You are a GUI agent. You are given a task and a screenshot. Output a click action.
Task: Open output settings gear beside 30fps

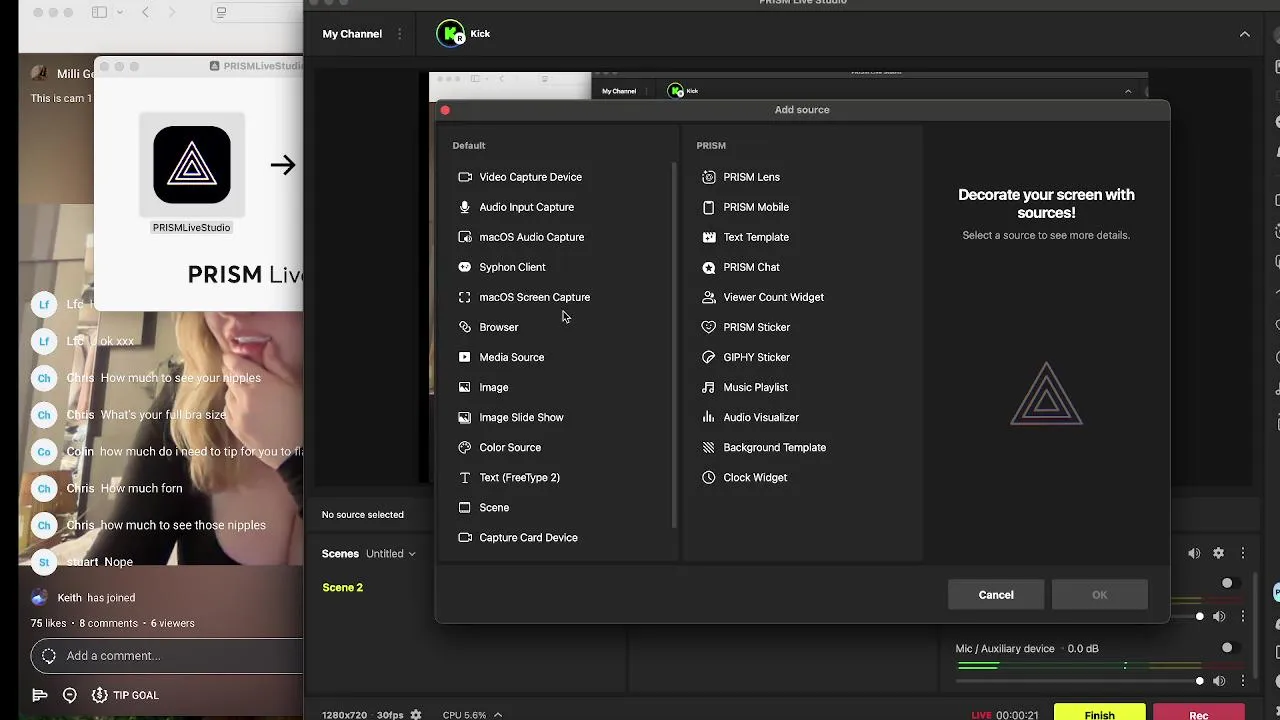(x=416, y=715)
